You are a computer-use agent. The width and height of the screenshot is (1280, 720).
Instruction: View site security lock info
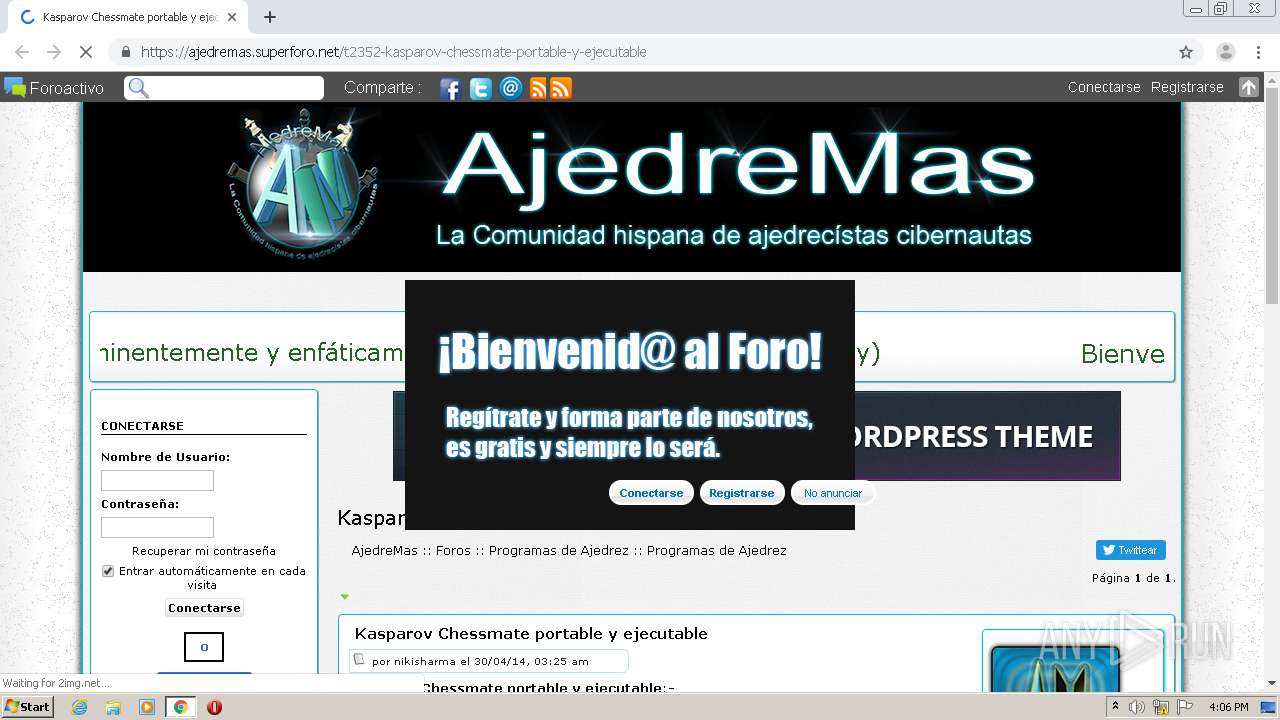pos(125,52)
